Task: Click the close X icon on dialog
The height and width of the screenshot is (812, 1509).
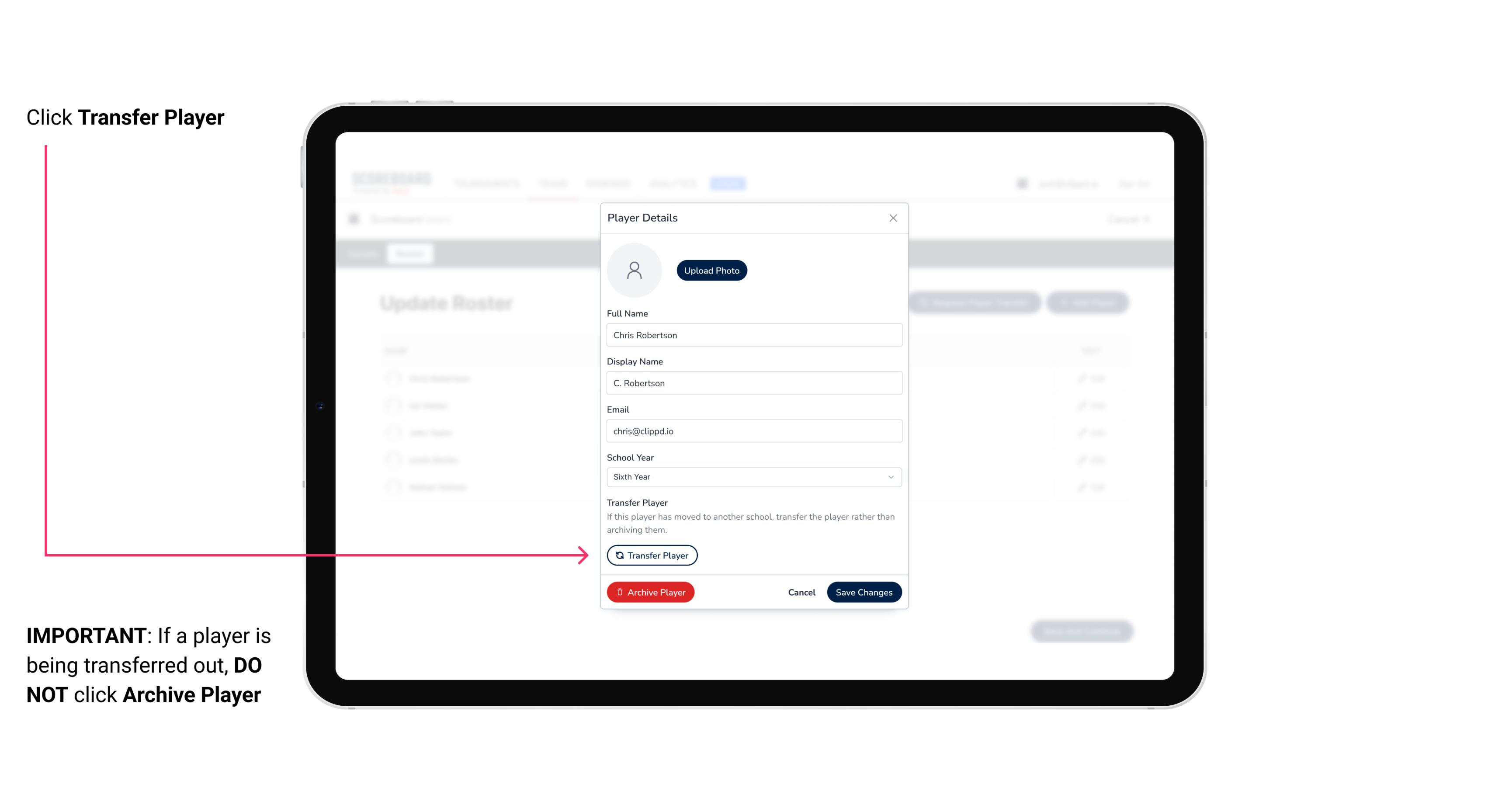Action: pos(893,218)
